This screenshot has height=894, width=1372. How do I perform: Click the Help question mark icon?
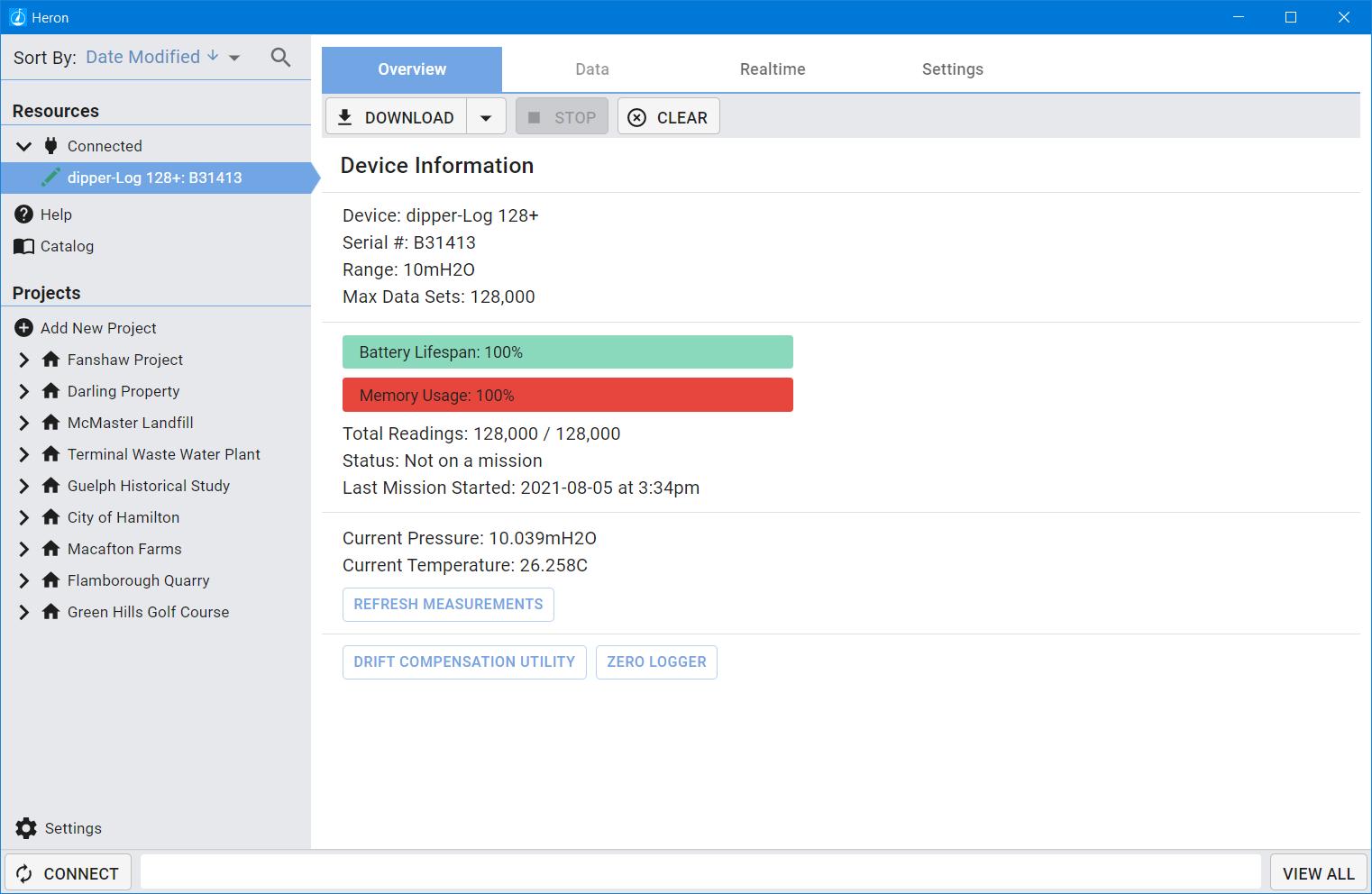[24, 214]
